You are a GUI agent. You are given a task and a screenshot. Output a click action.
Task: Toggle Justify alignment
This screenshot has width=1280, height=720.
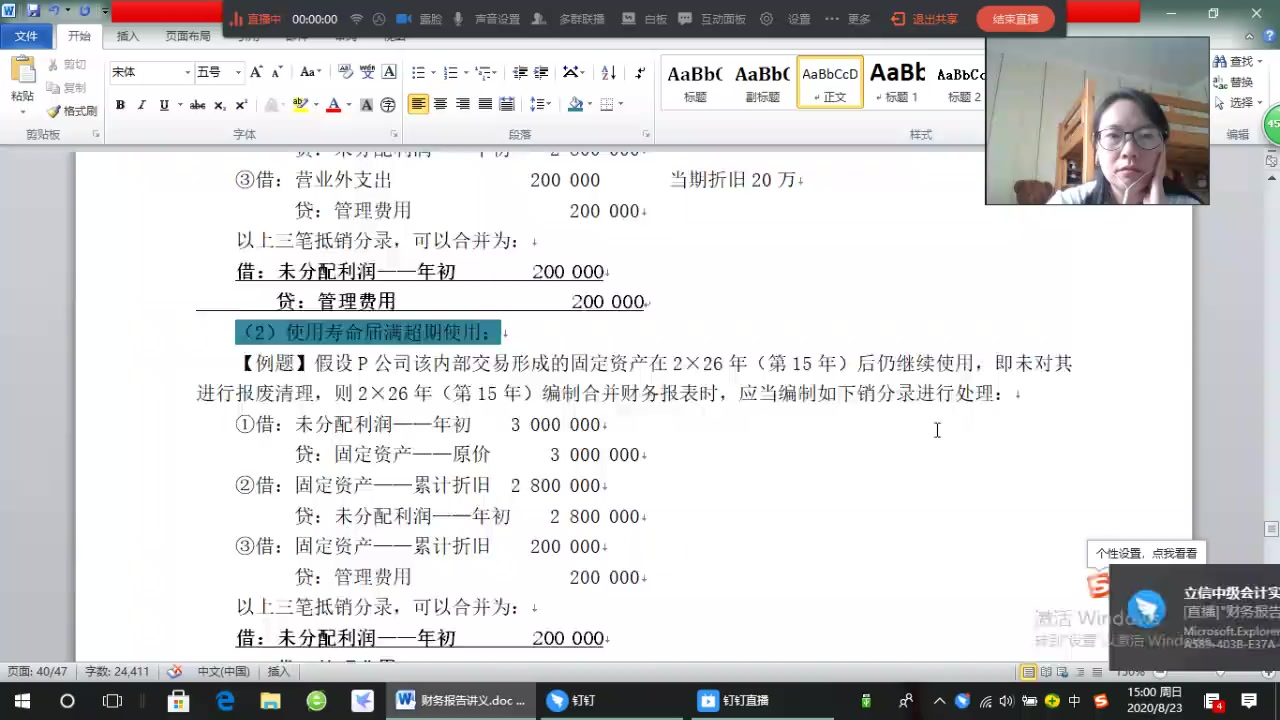coord(485,104)
